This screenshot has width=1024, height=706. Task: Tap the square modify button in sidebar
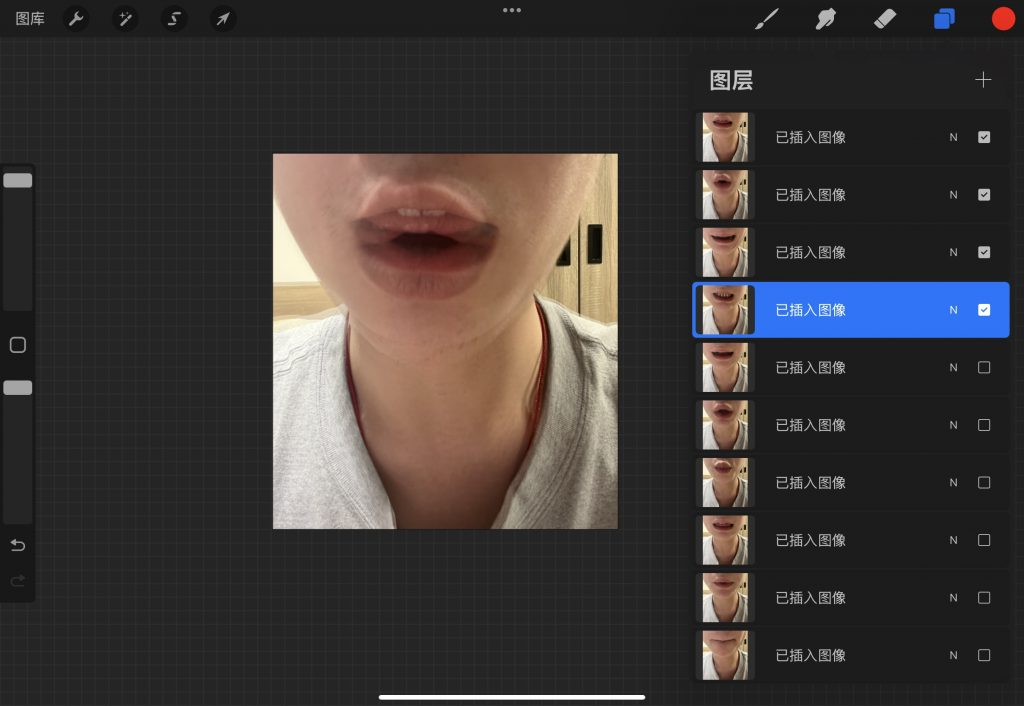point(18,345)
